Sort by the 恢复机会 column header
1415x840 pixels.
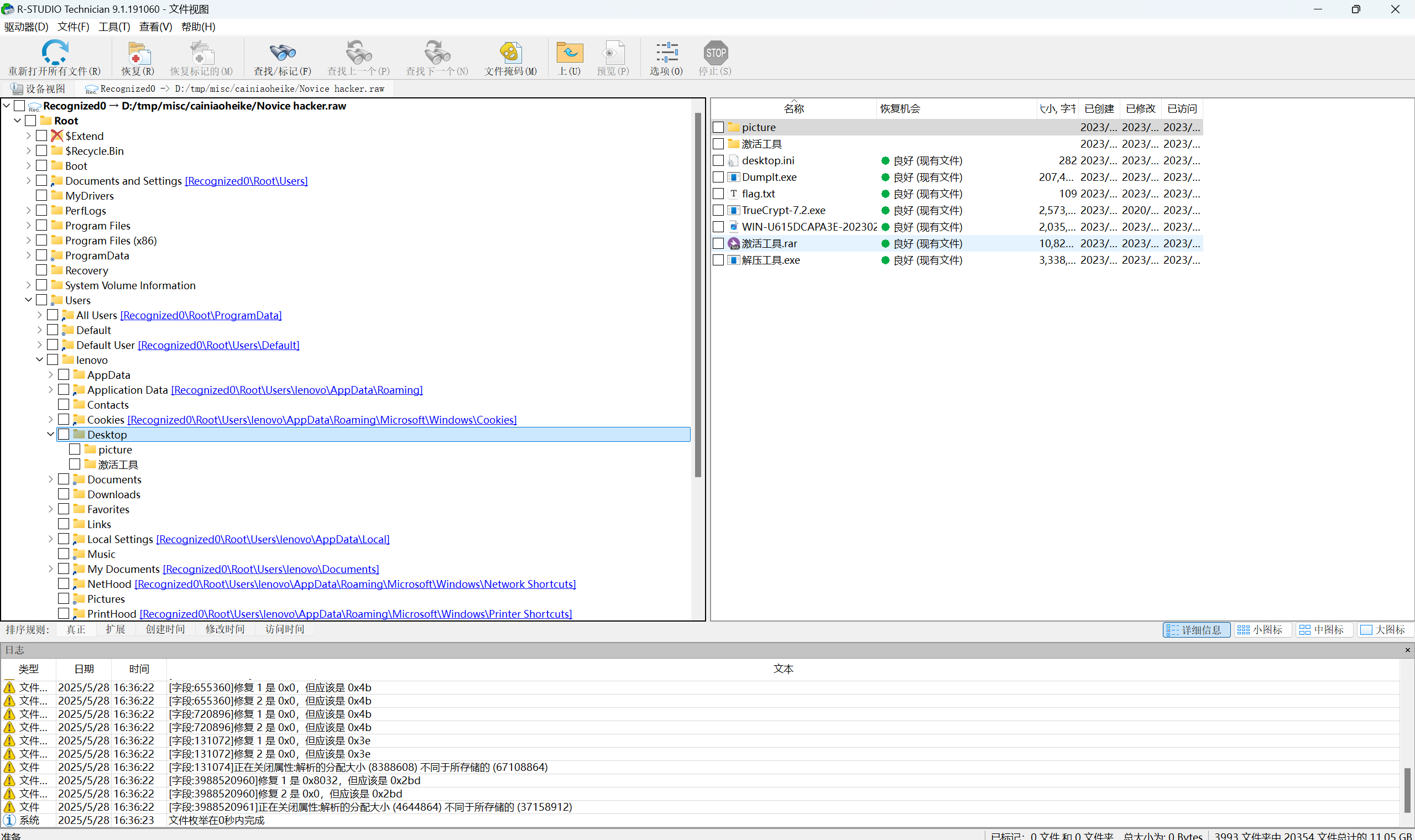(956, 109)
